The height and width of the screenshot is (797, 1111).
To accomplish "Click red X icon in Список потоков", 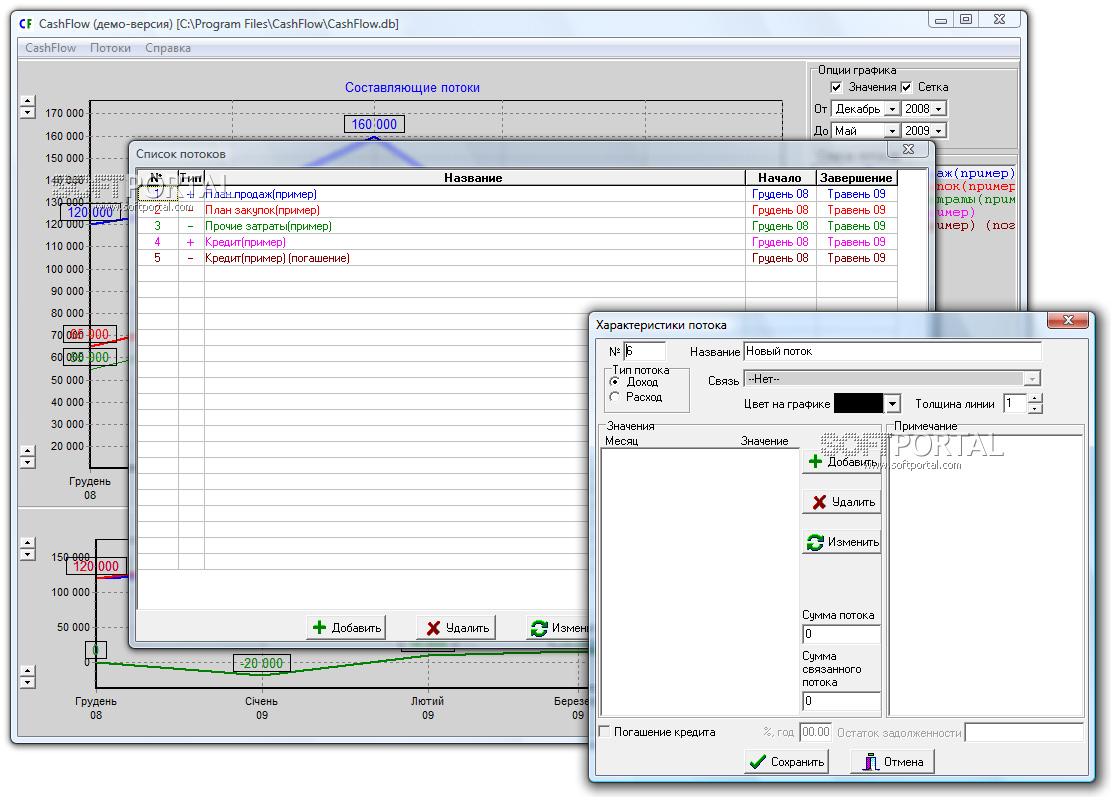I will click(x=433, y=628).
